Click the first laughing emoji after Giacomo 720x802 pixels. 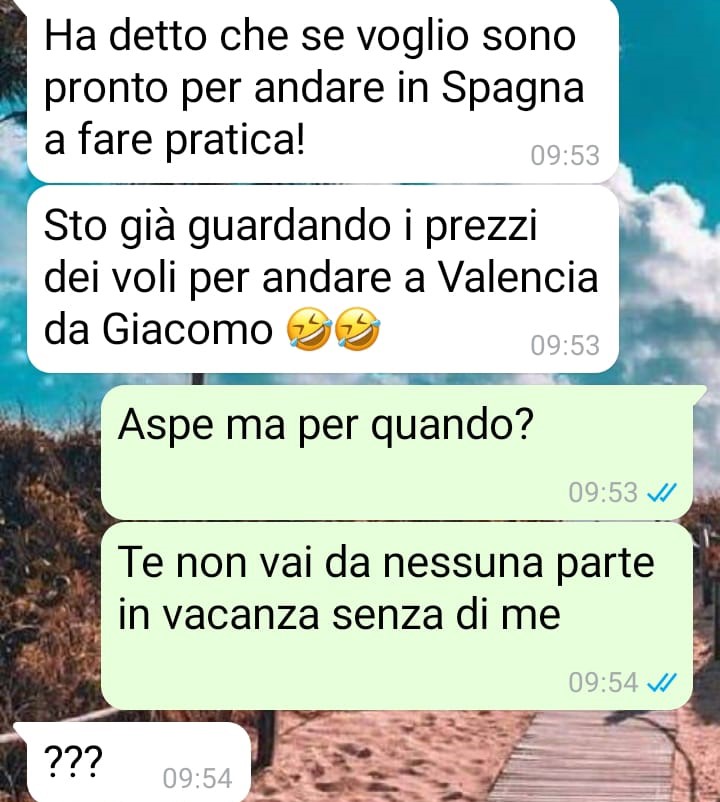click(309, 329)
